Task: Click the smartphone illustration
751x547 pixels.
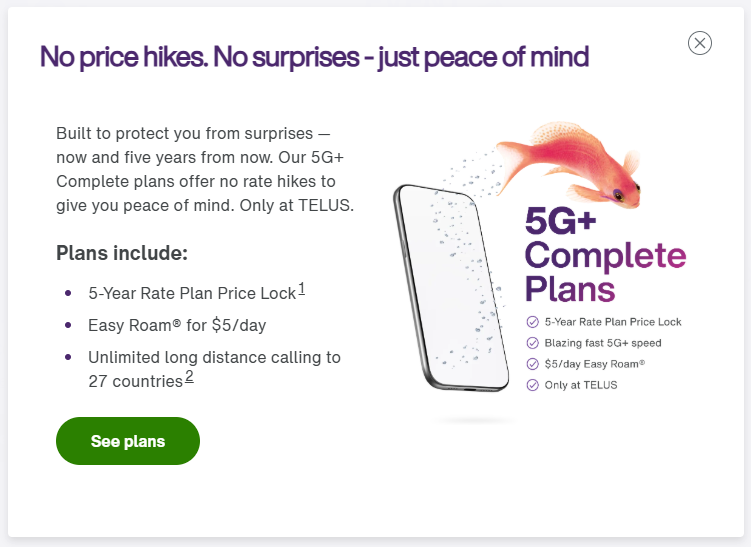Action: [x=451, y=287]
